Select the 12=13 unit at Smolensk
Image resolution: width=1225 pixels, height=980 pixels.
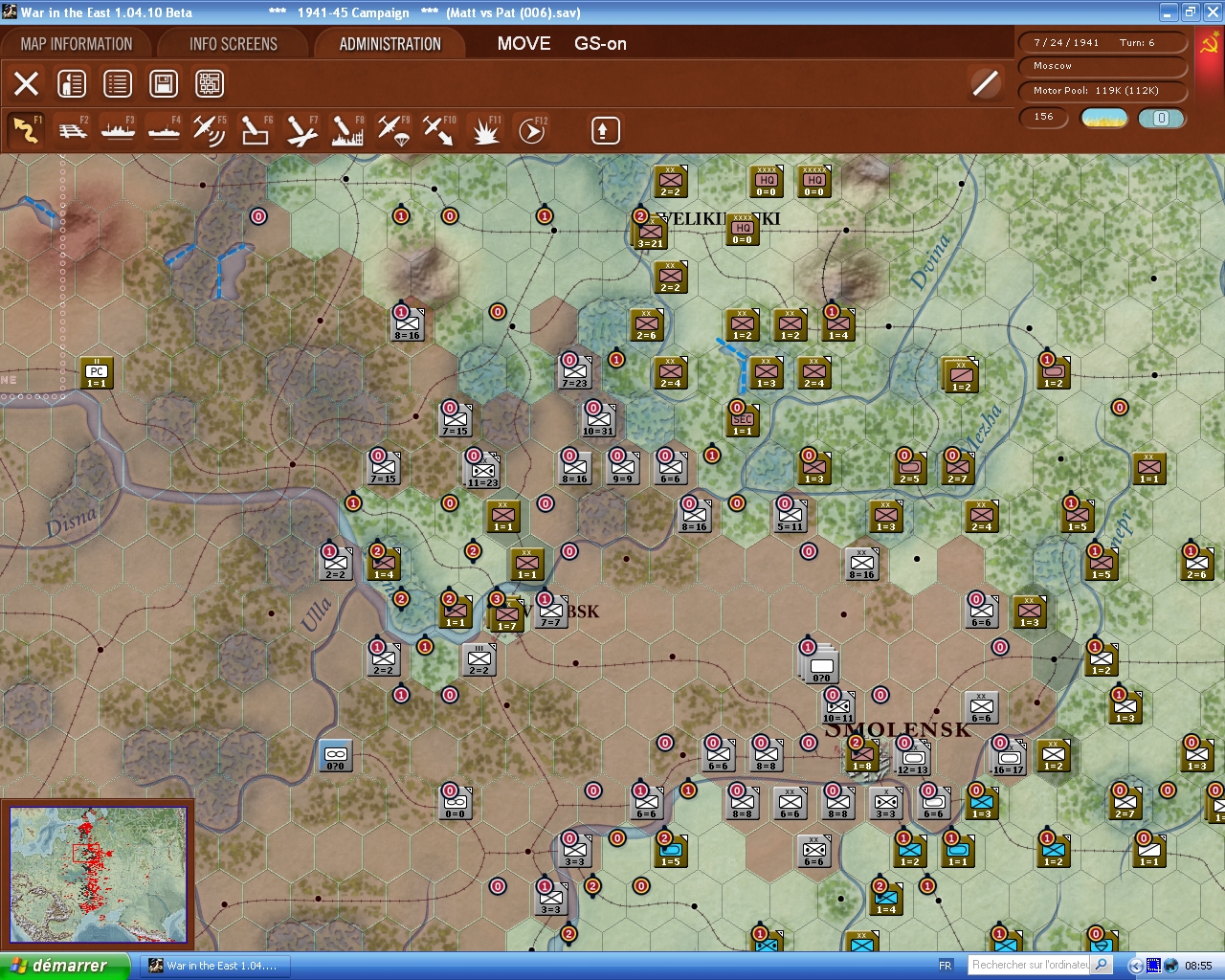tap(913, 759)
